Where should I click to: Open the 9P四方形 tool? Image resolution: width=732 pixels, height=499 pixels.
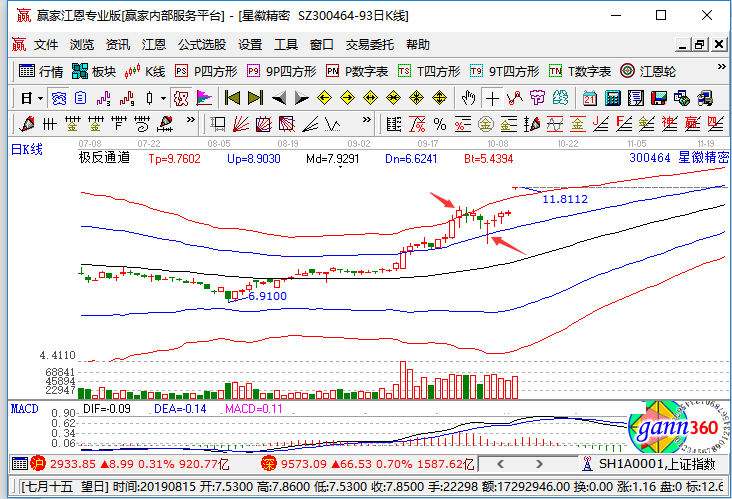pos(282,71)
